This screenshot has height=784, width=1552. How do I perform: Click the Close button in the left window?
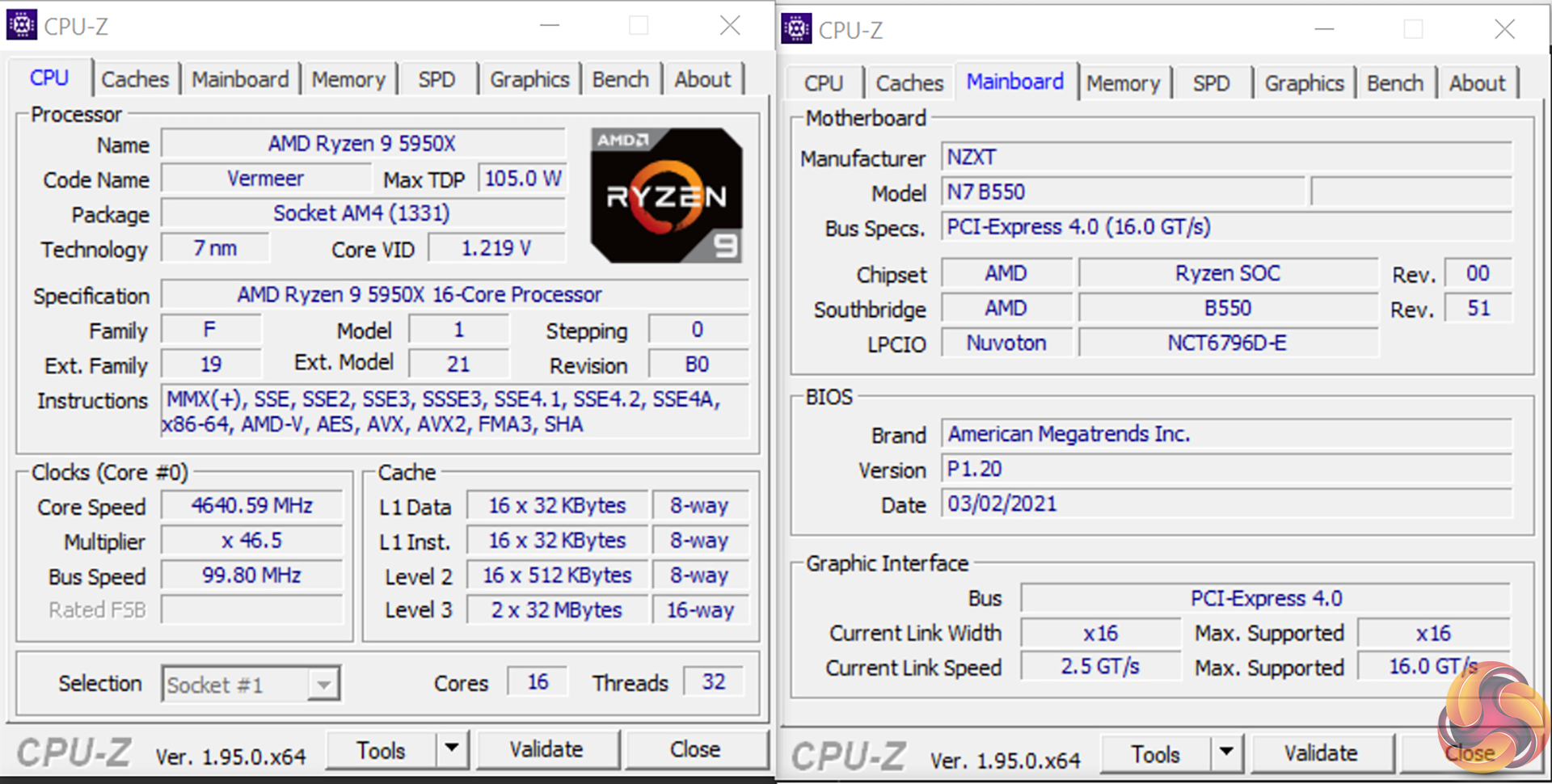[x=695, y=749]
